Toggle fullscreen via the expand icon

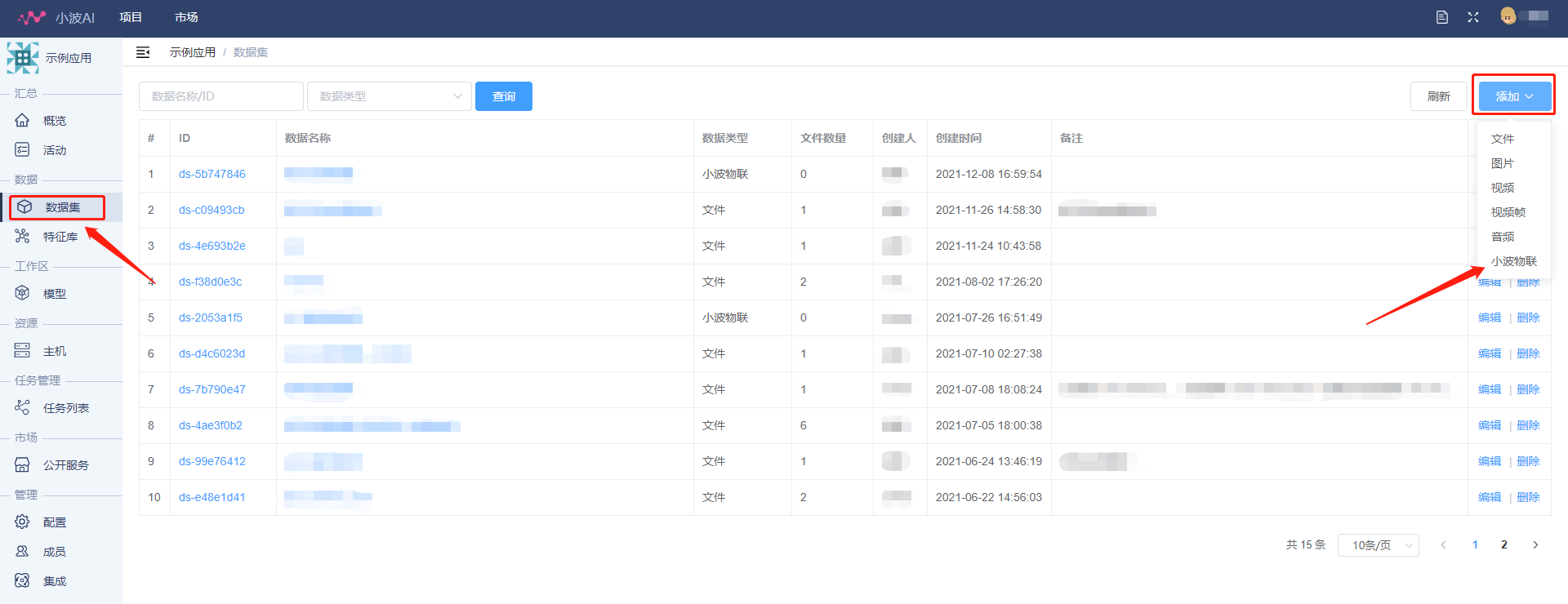(1473, 17)
